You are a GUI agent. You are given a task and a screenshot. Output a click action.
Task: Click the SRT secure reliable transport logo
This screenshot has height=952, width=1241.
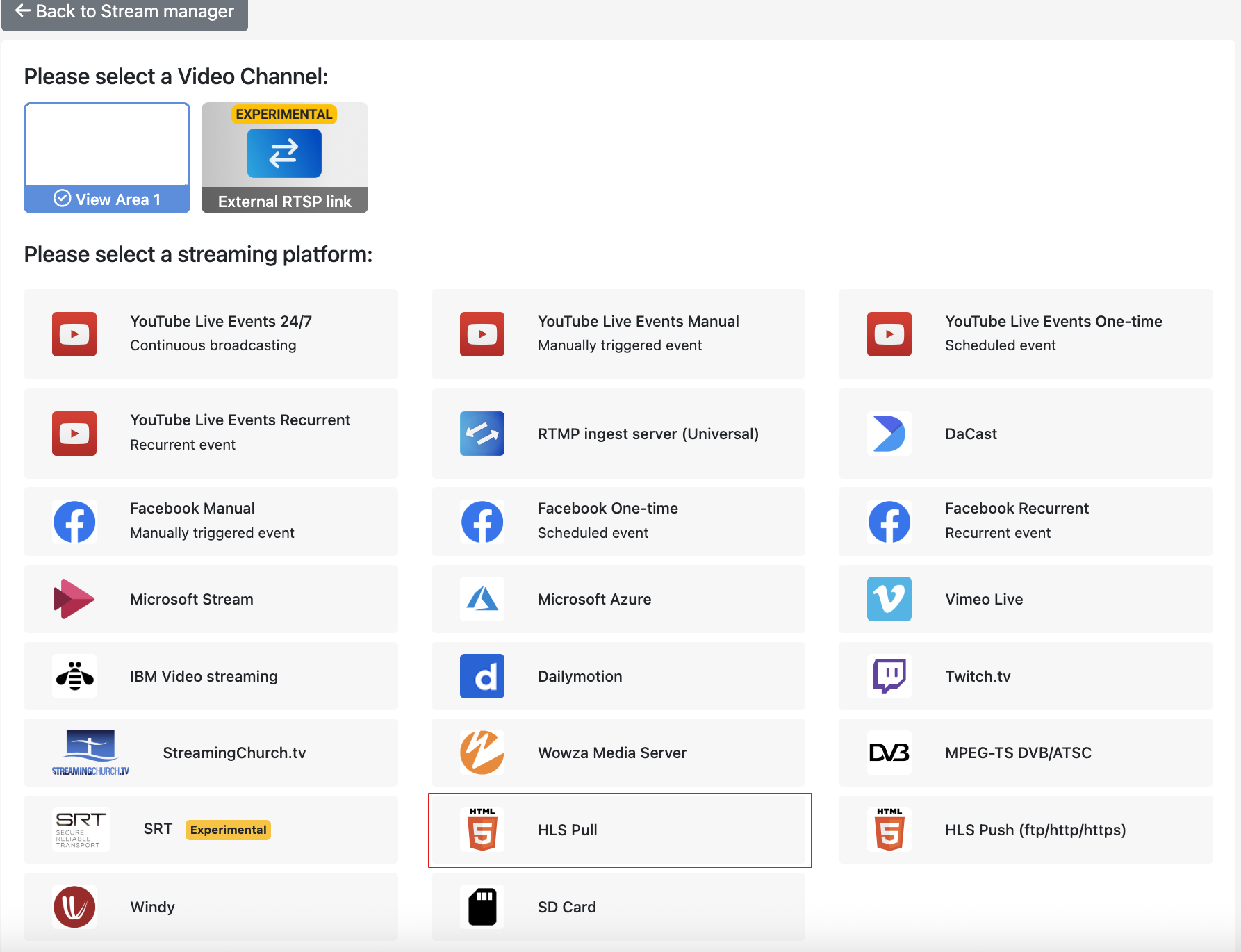click(81, 830)
